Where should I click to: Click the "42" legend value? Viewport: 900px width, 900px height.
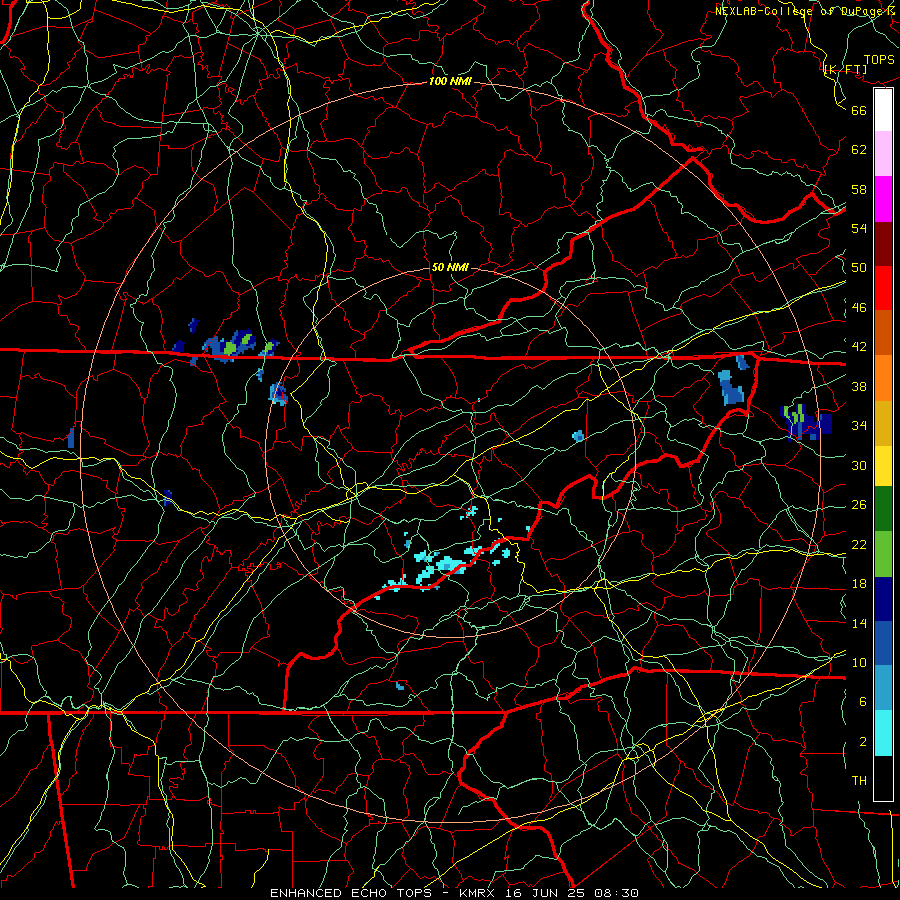(859, 347)
